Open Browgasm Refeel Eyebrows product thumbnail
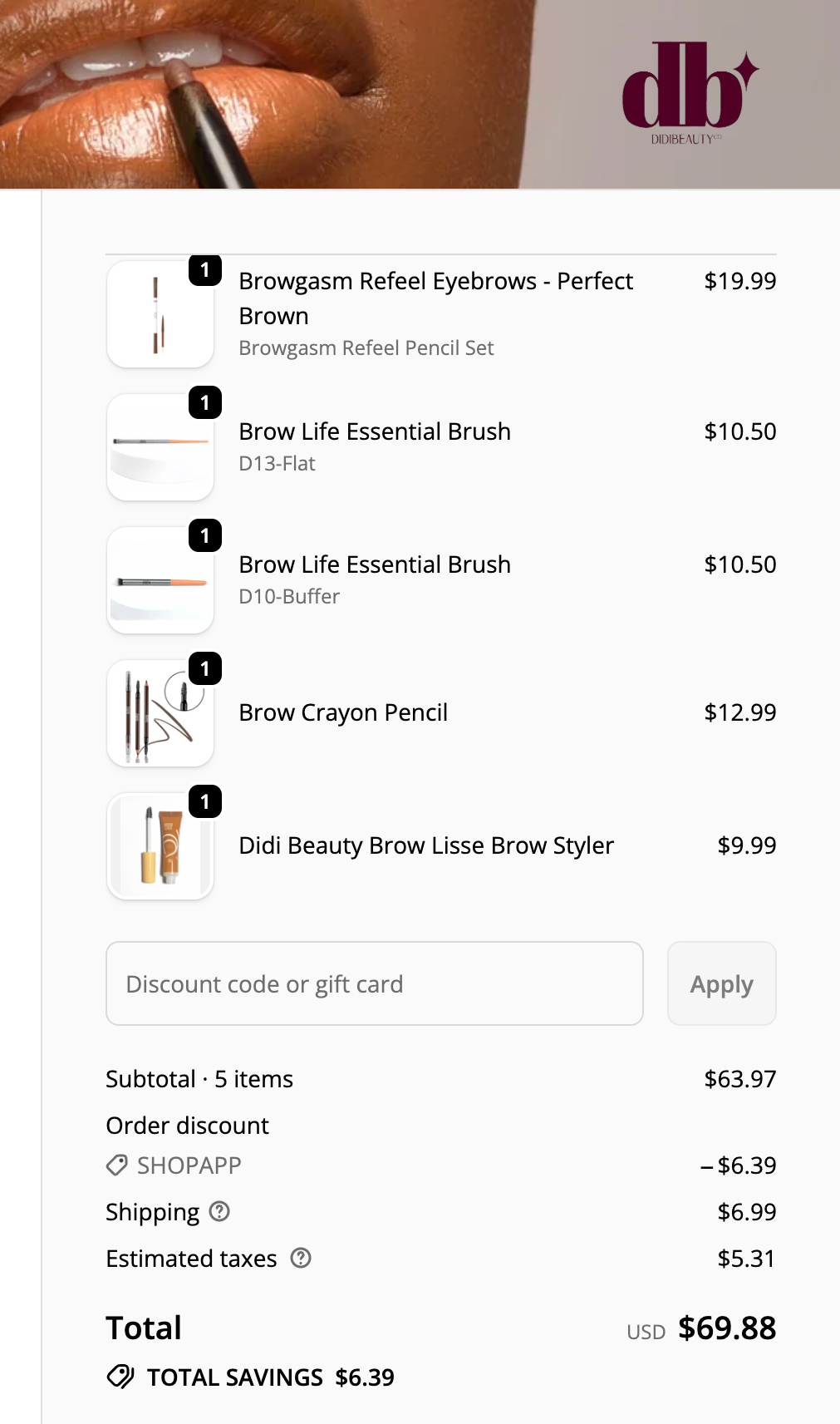The width and height of the screenshot is (840, 1424). click(160, 315)
